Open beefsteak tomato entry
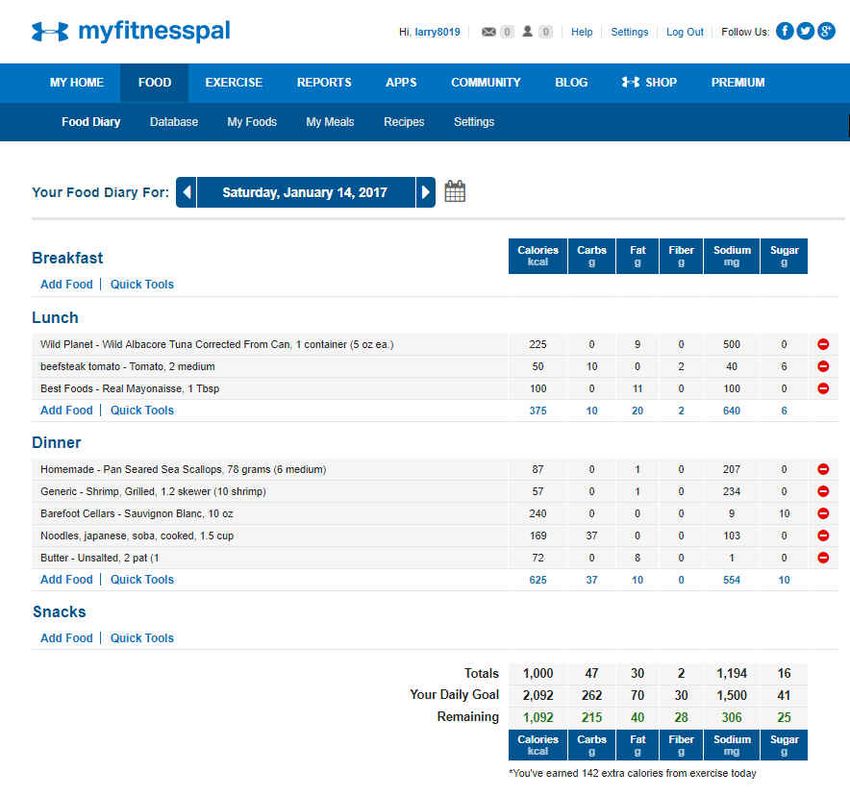The height and width of the screenshot is (797, 850). click(x=127, y=367)
